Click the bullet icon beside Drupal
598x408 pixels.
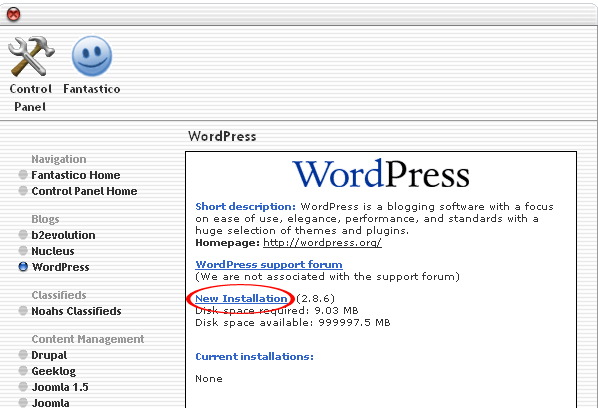(23, 355)
